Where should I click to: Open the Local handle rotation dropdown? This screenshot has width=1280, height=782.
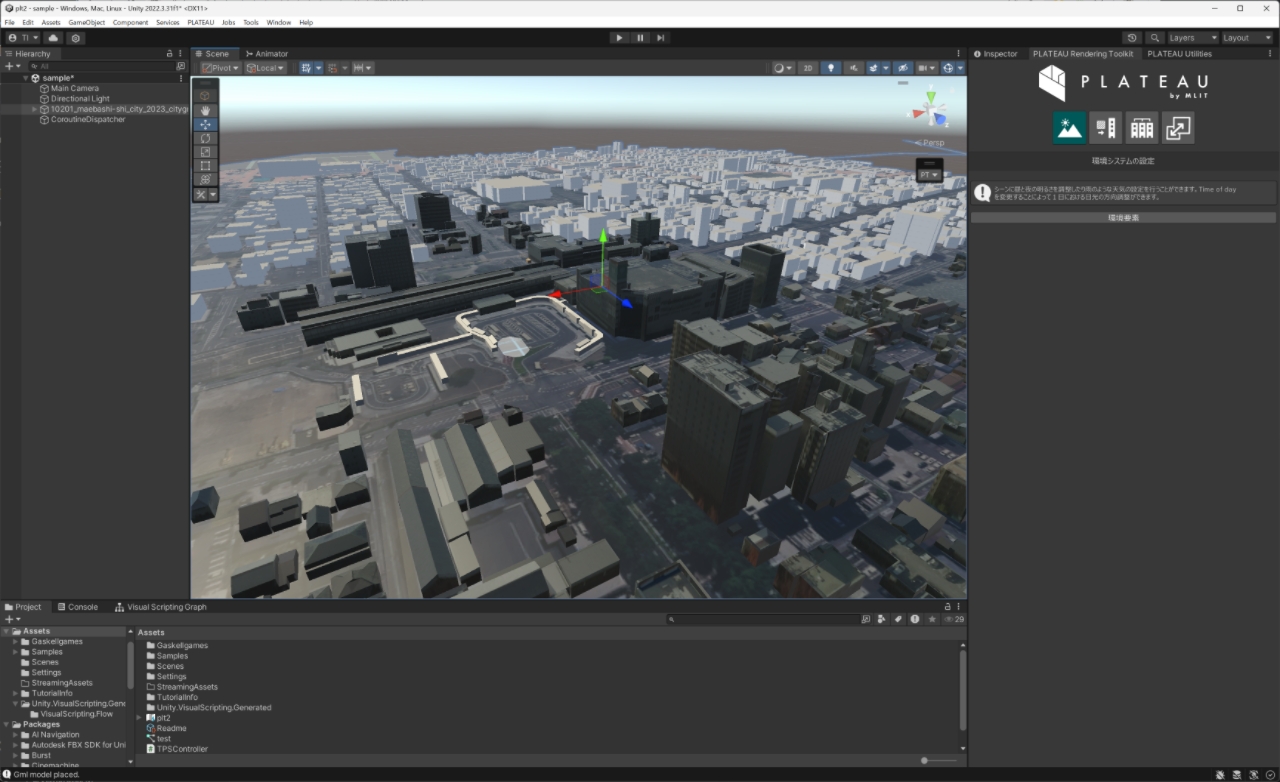265,68
